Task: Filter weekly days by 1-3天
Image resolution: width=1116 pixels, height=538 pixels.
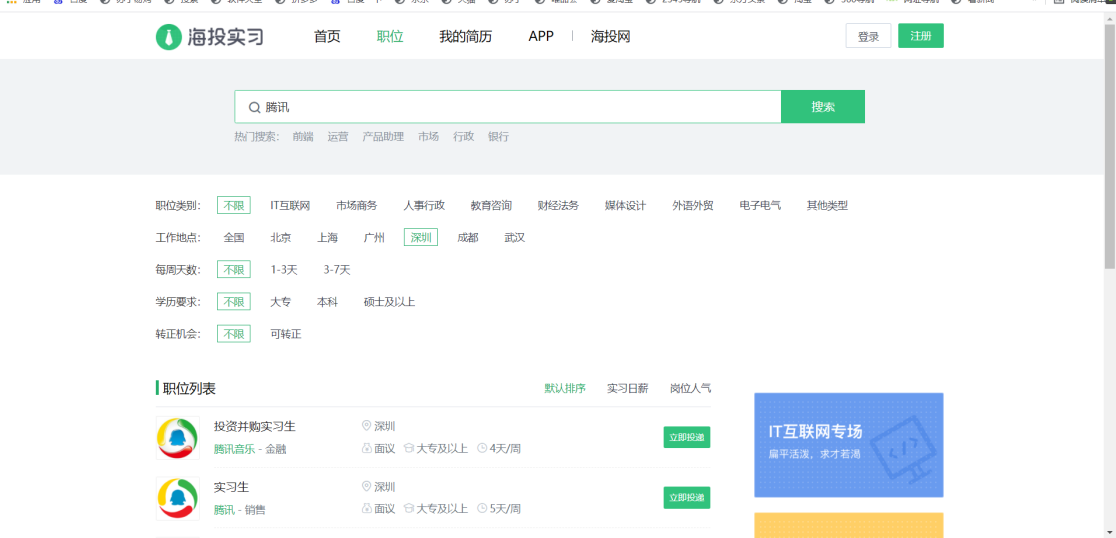Action: pyautogui.click(x=284, y=270)
